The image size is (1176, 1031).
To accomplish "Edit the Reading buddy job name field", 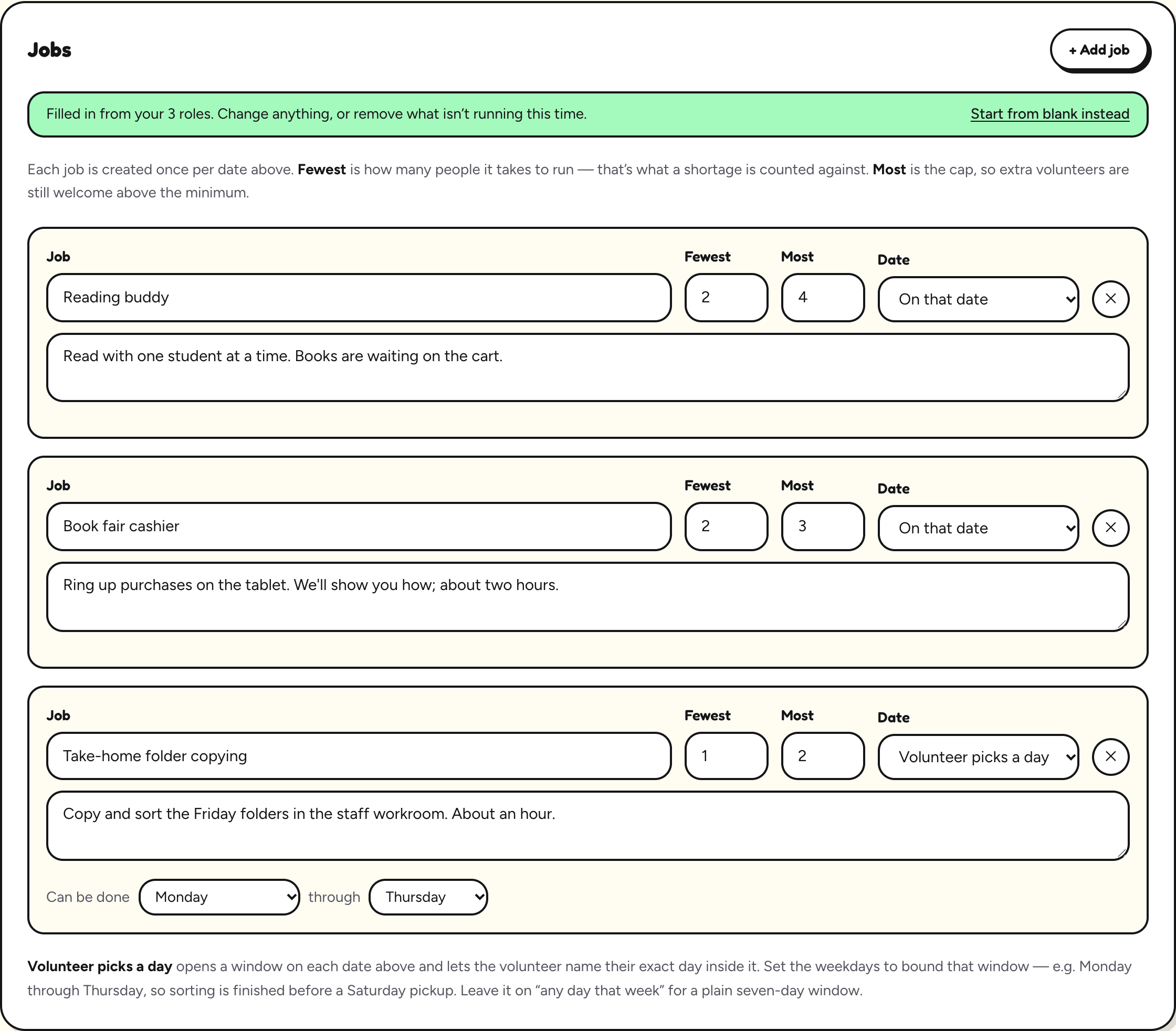I will click(359, 298).
